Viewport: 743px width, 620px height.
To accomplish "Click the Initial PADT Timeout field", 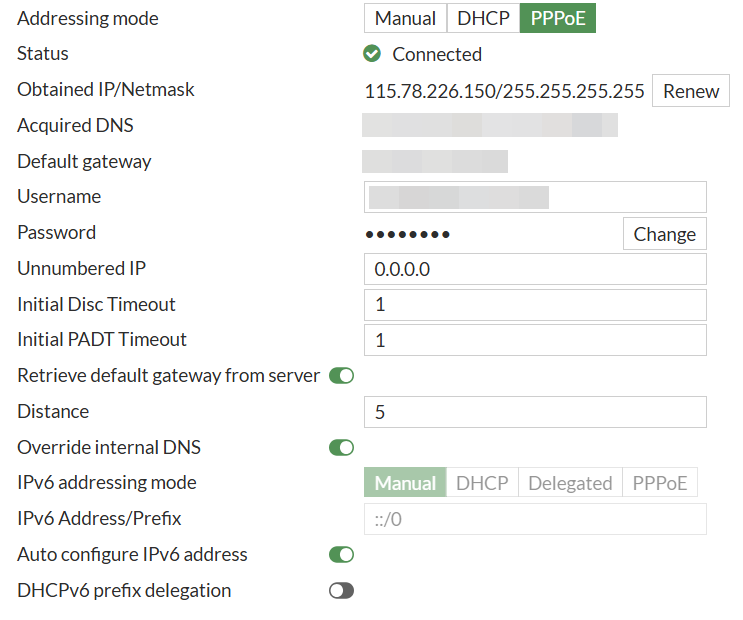I will pos(535,340).
